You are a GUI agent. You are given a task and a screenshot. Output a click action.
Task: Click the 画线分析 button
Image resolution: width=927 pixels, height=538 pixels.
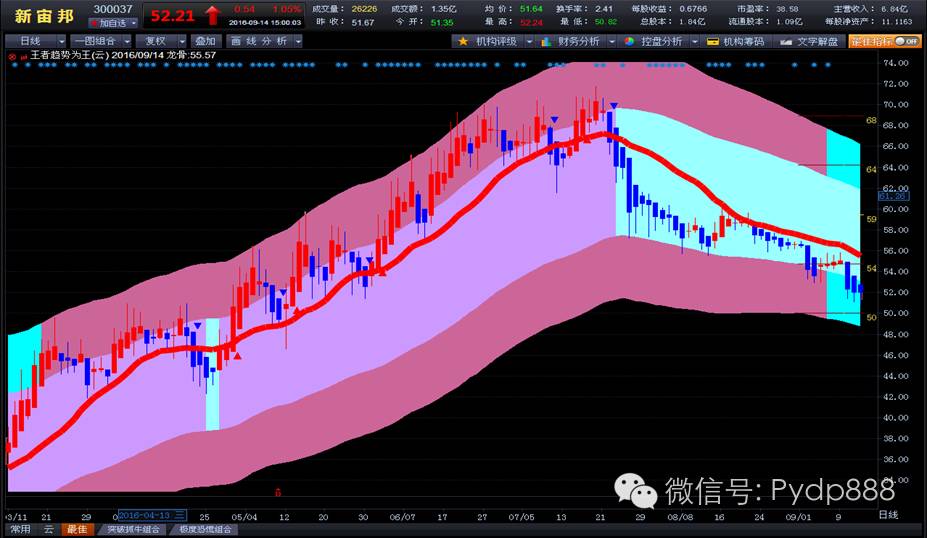tap(260, 41)
